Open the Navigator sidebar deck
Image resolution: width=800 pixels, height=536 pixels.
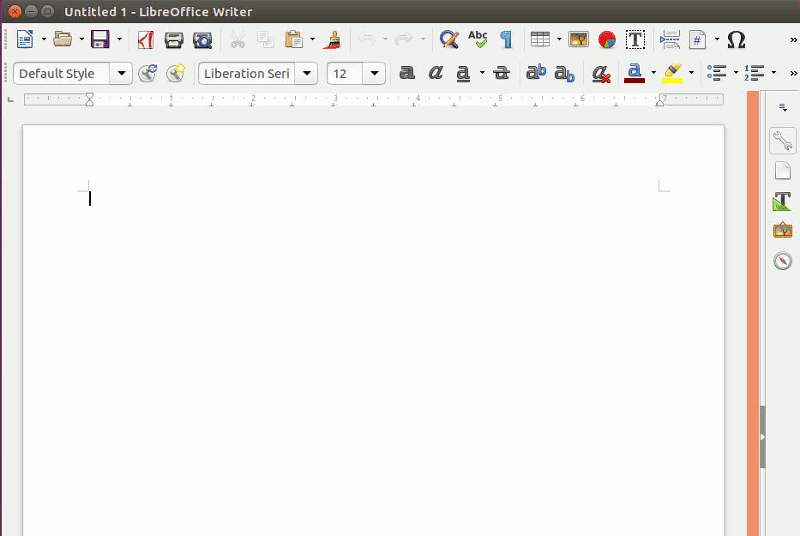click(x=783, y=261)
